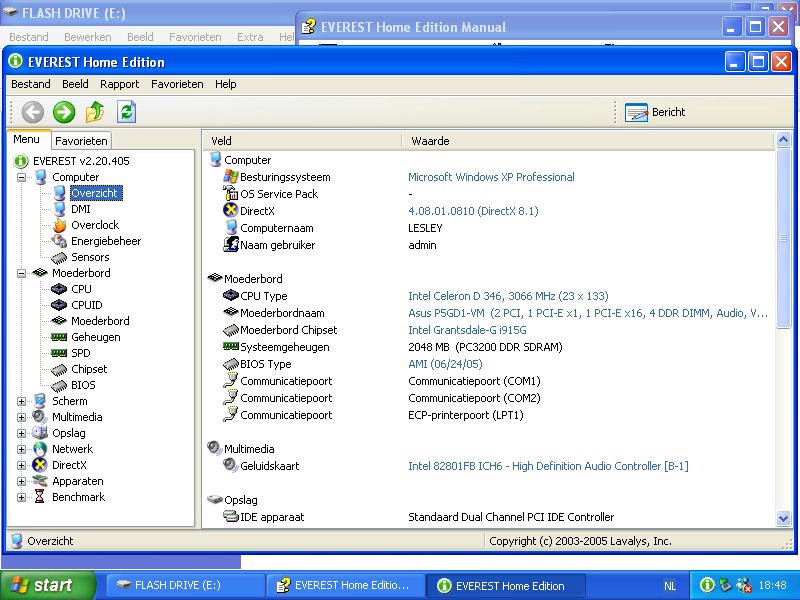Open the Overclock flame item
Viewport: 800px width, 600px height.
pyautogui.click(x=95, y=225)
